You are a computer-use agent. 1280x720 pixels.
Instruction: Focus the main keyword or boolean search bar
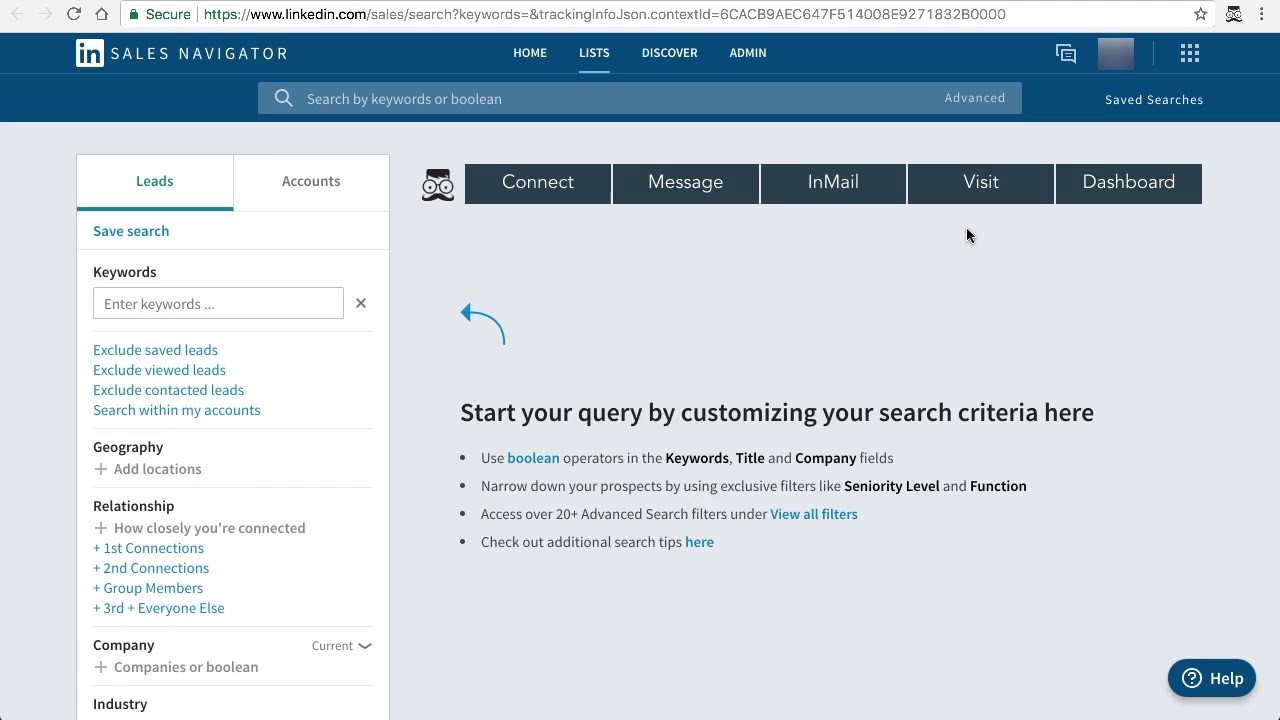tap(640, 98)
